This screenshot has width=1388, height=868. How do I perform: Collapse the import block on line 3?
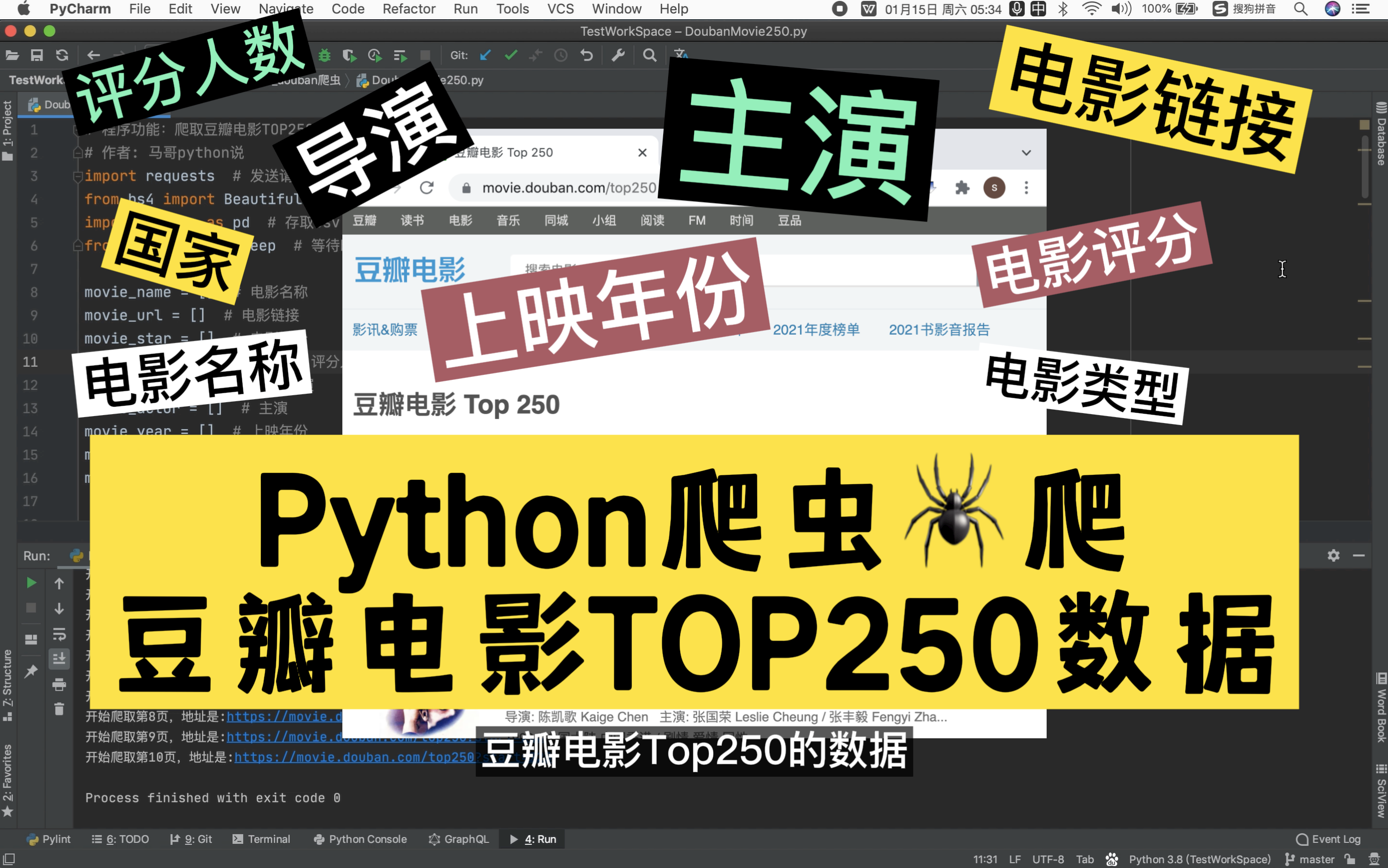(77, 176)
